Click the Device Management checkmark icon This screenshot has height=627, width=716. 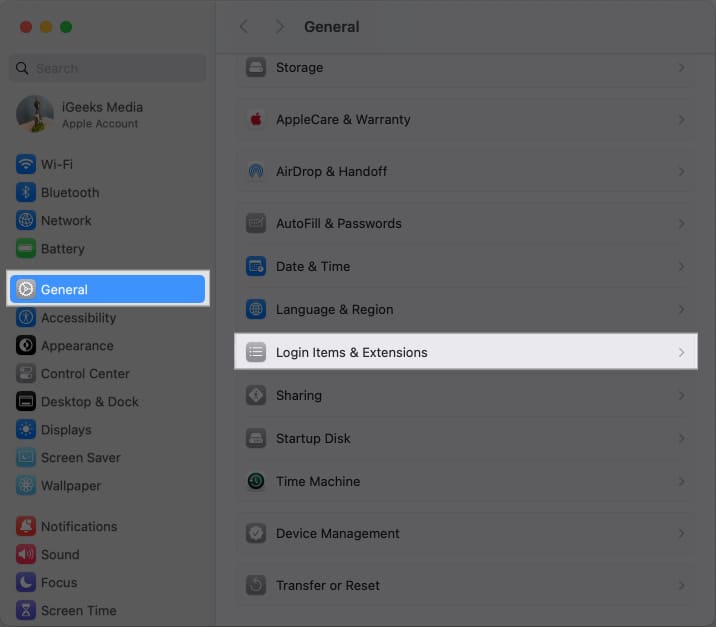[256, 533]
